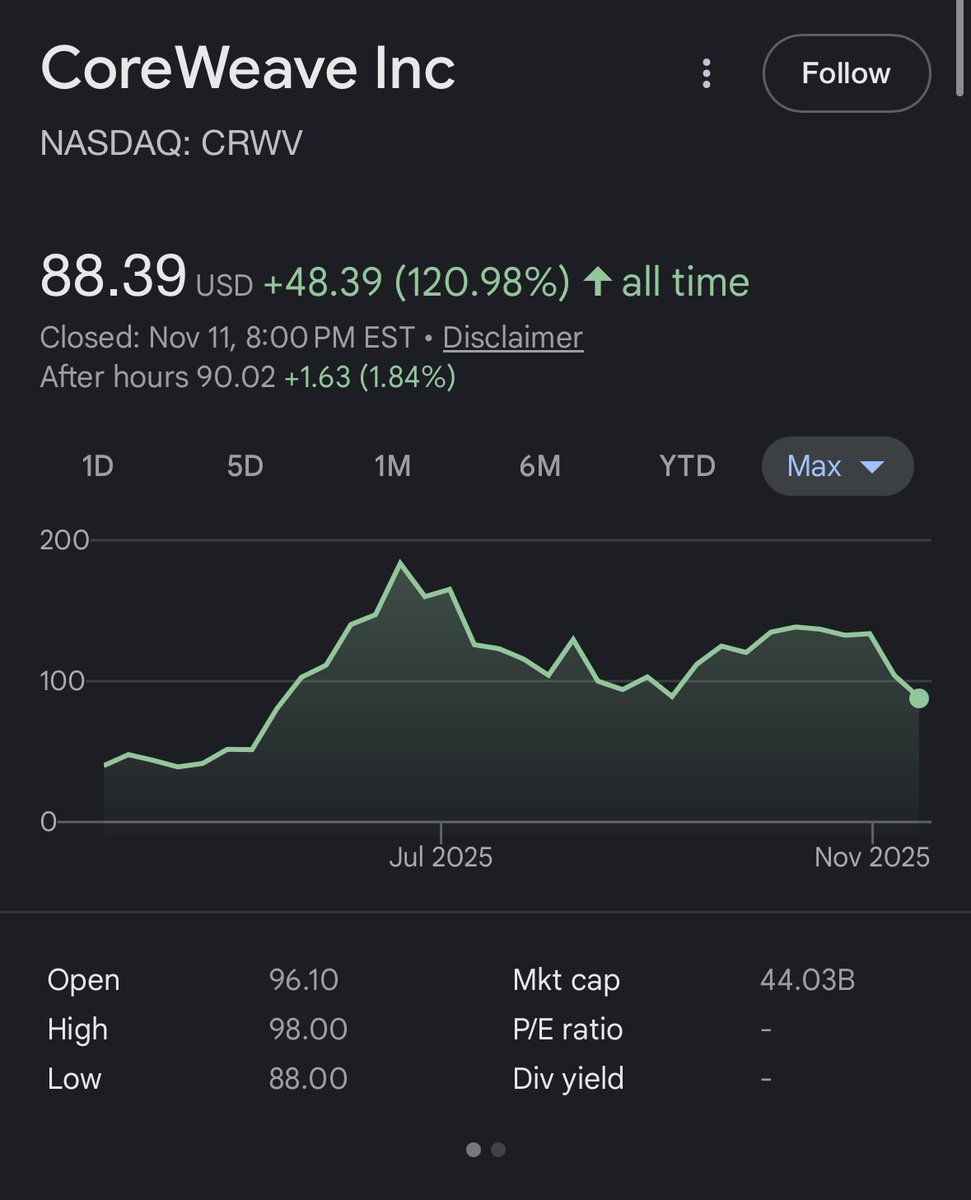Open the Disclaimer link
The height and width of the screenshot is (1200, 971).
[x=513, y=337]
